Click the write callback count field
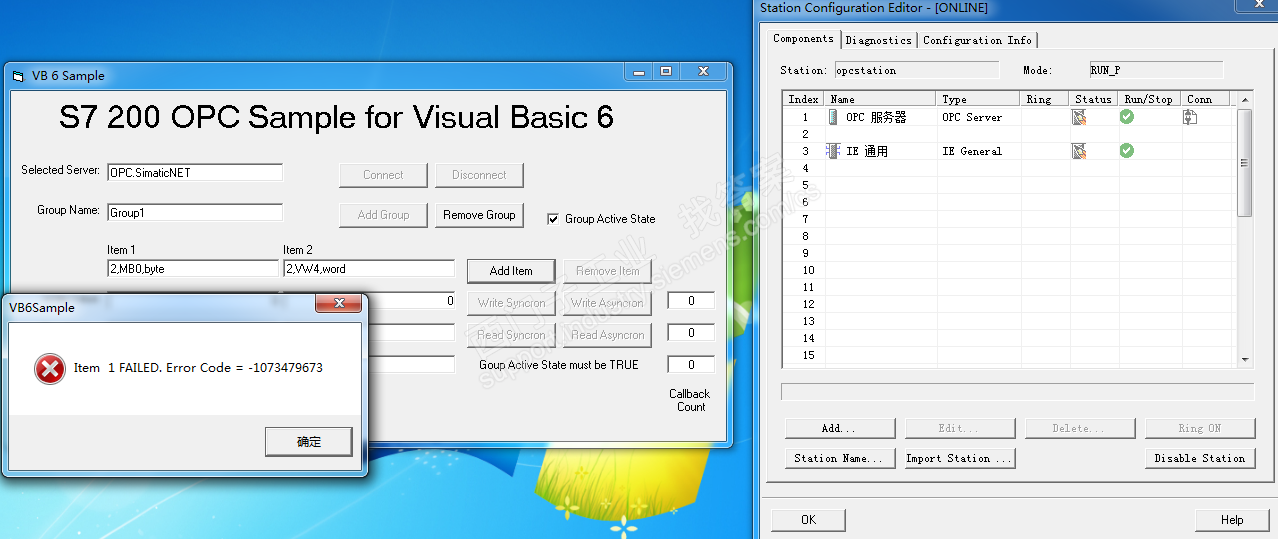Screen dimensions: 1278x539 click(x=690, y=301)
